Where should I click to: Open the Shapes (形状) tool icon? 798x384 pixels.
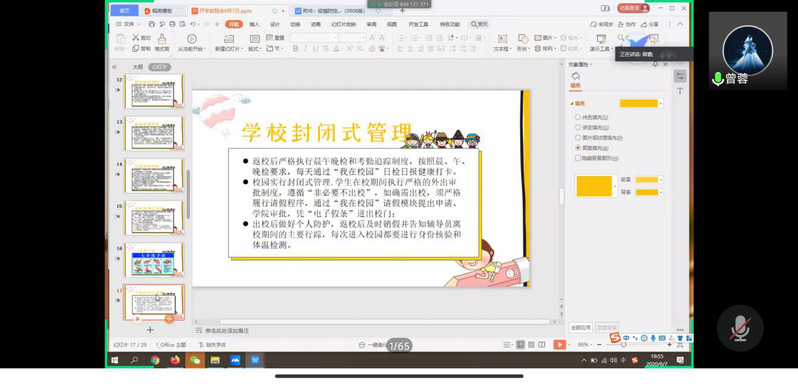point(523,39)
